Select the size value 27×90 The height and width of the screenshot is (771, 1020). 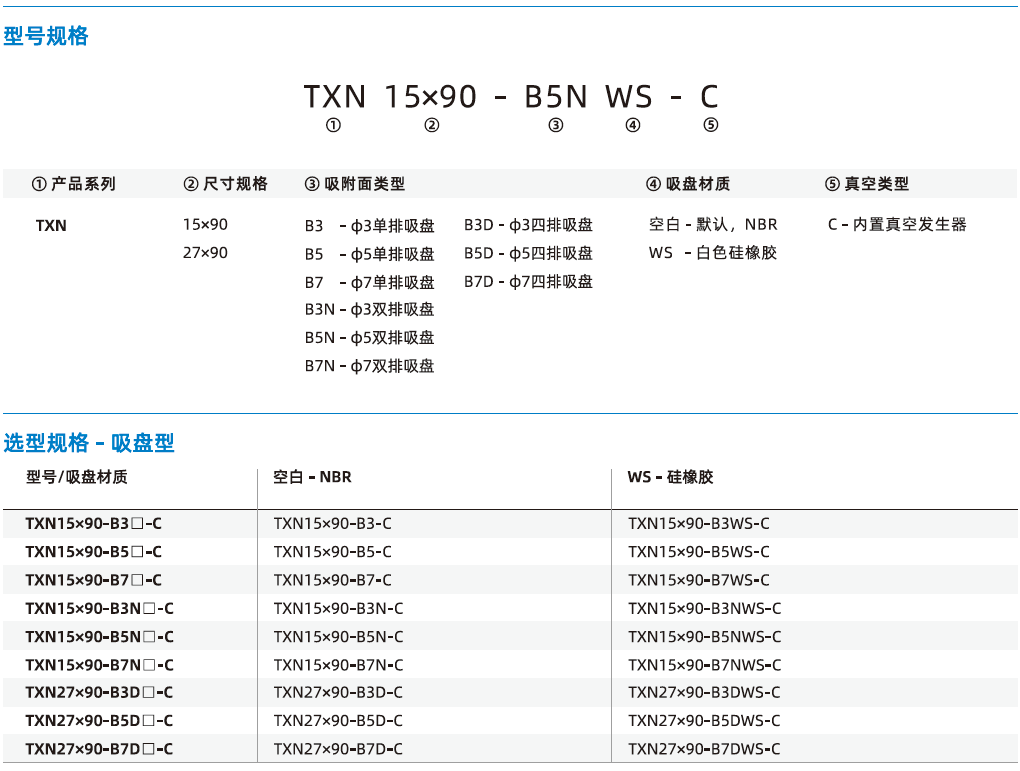[205, 252]
